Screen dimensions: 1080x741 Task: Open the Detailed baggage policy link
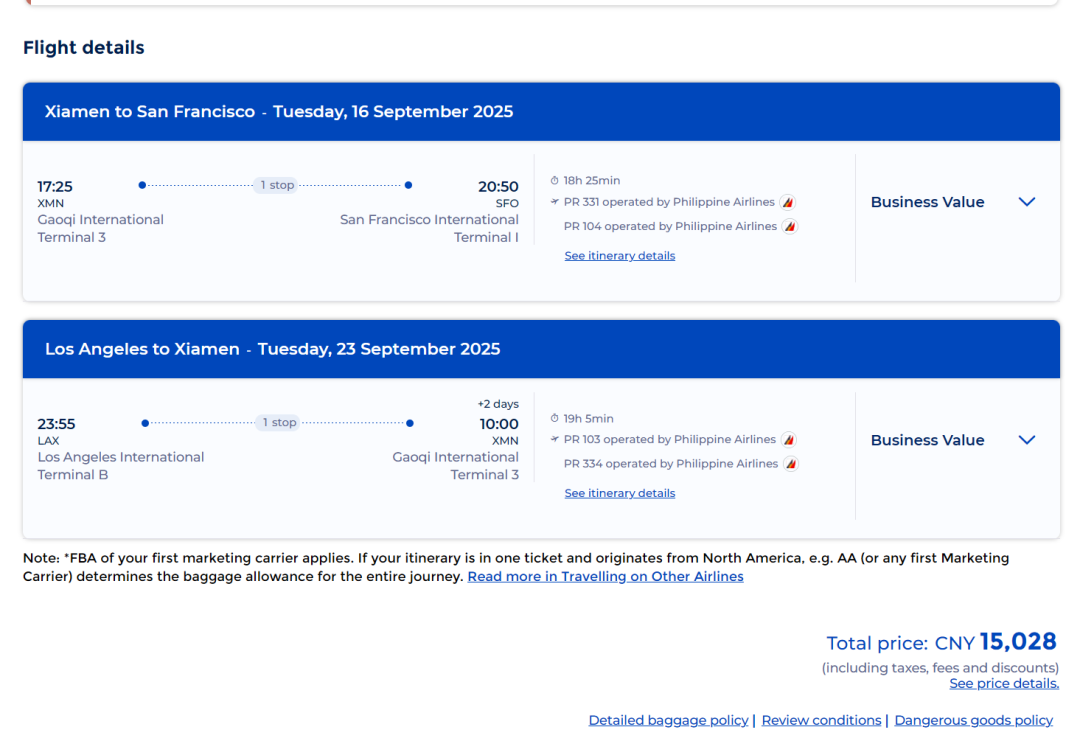tap(668, 721)
